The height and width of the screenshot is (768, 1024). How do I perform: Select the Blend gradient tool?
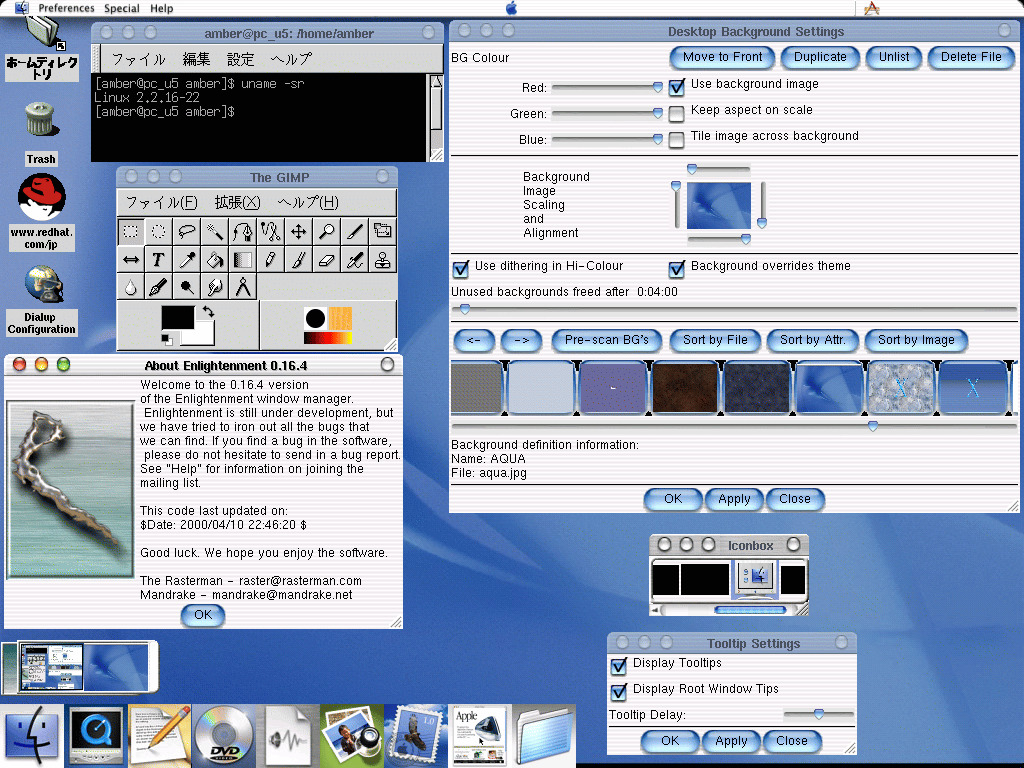[x=243, y=259]
